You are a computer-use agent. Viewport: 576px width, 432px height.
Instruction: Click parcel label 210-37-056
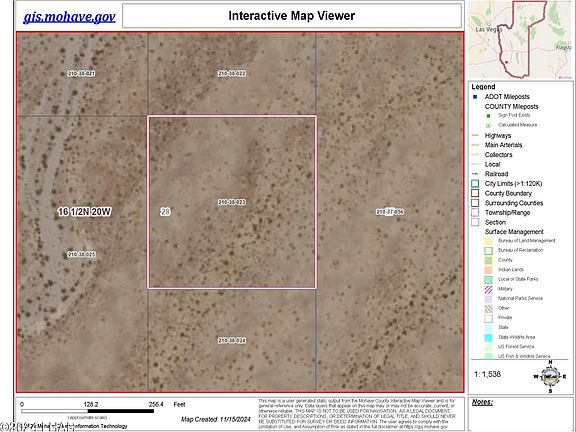pyautogui.click(x=390, y=212)
